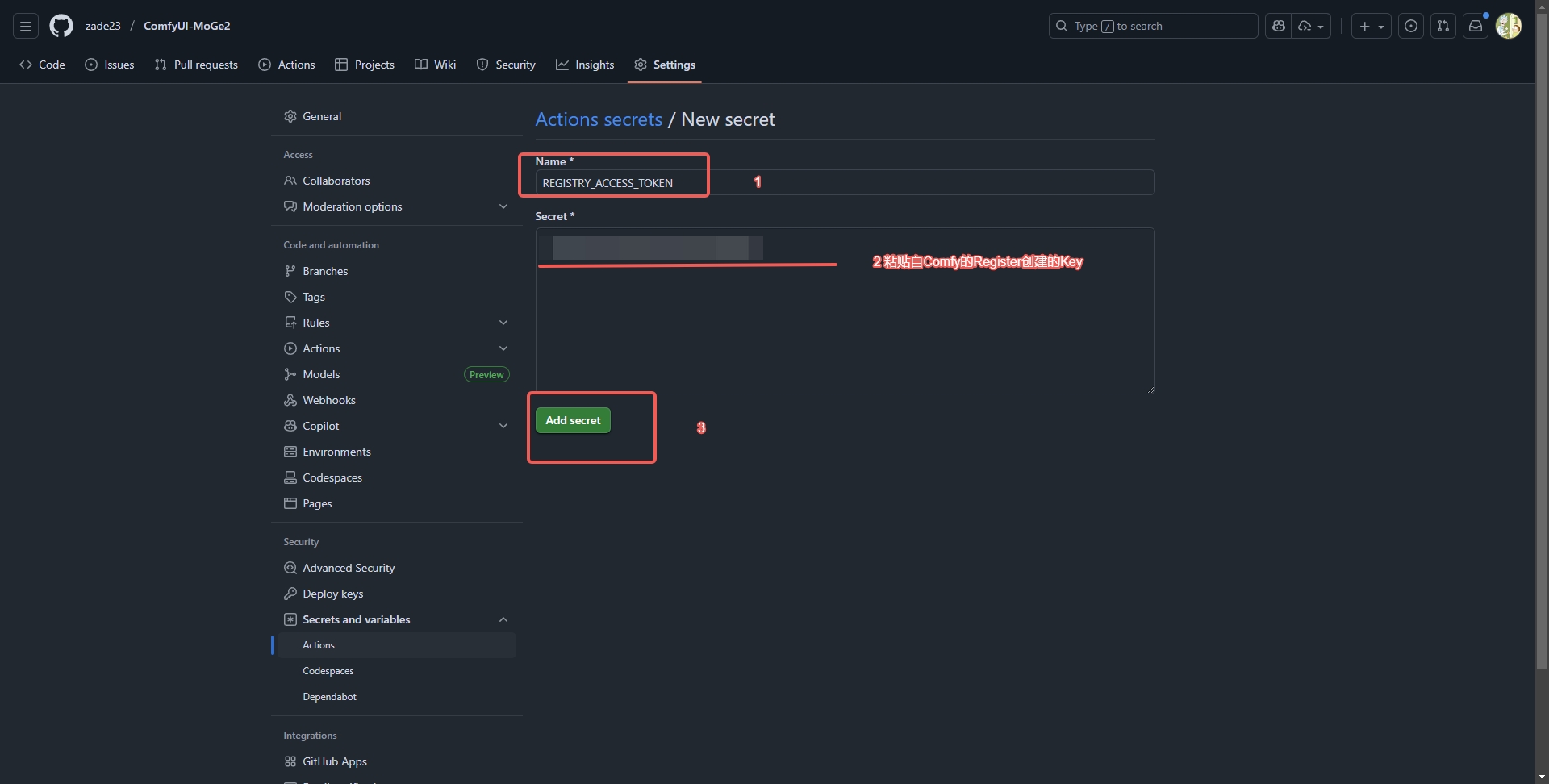Screen dimensions: 1549x784
Task: Click the GitHub Apps grid icon
Action: 290,761
